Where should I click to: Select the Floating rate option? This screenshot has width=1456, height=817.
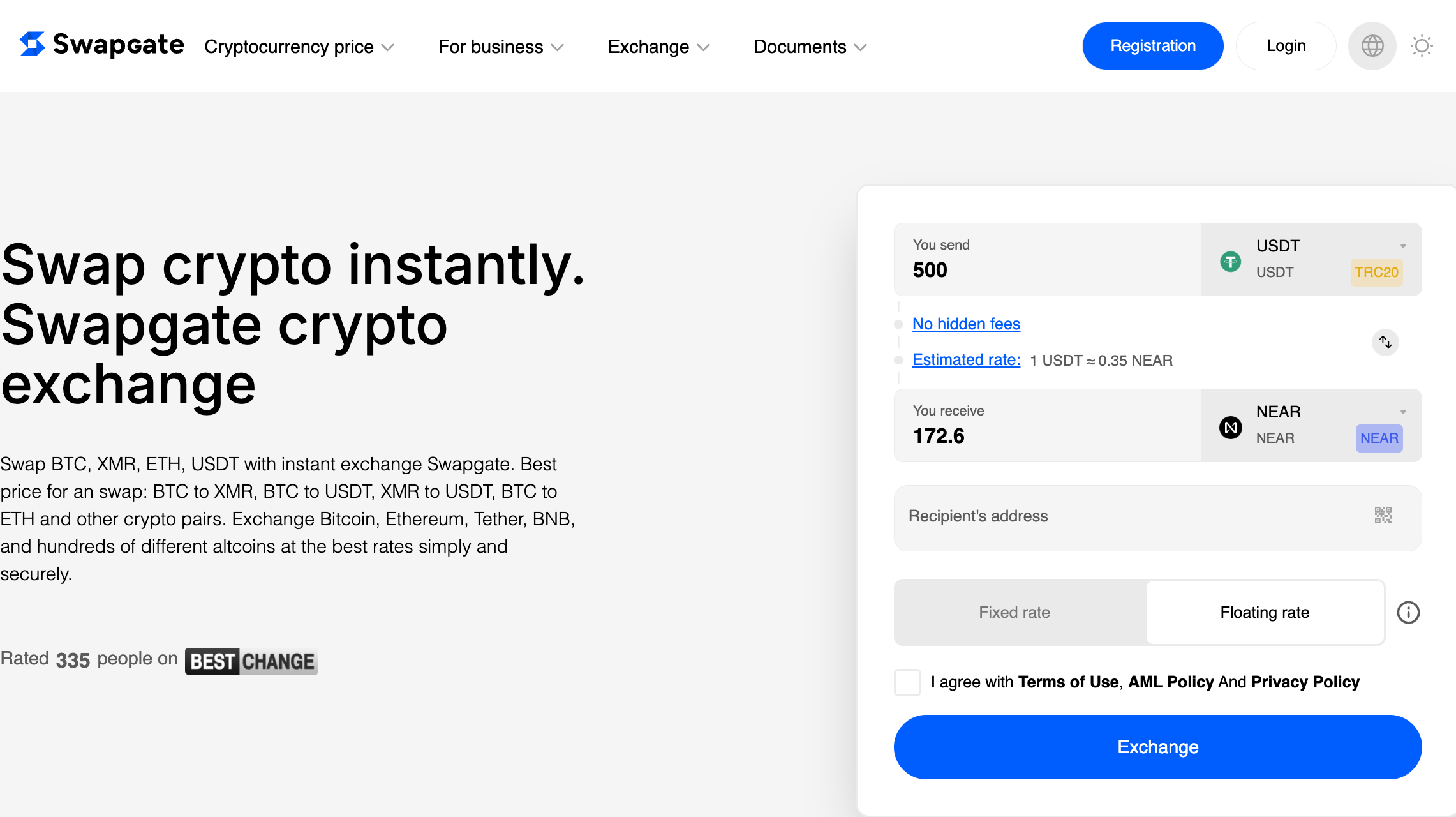pyautogui.click(x=1265, y=613)
